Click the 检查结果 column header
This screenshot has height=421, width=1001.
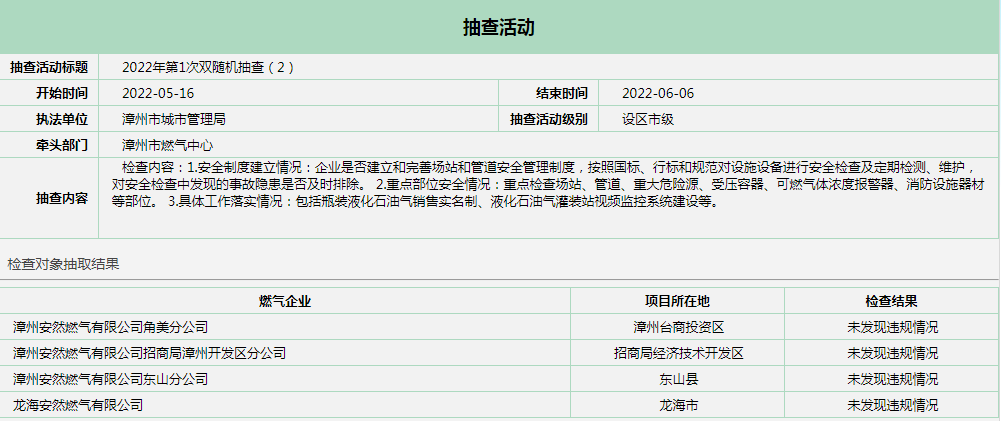point(891,301)
